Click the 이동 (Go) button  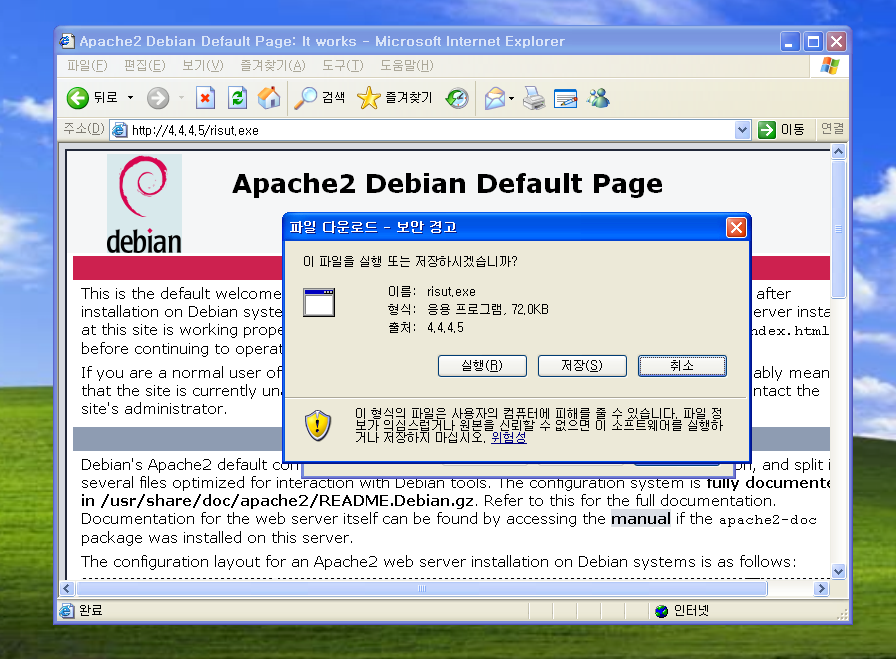782,130
